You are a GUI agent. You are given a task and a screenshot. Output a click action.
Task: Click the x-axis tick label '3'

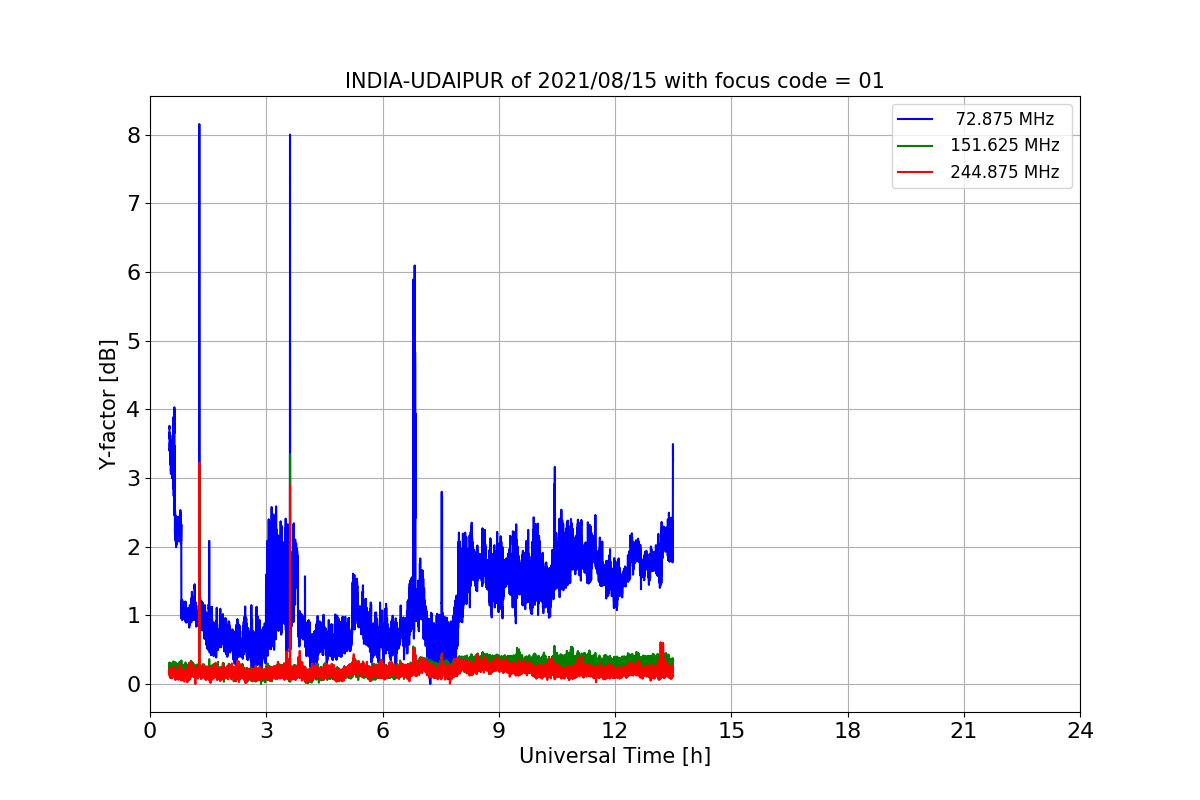tap(266, 731)
